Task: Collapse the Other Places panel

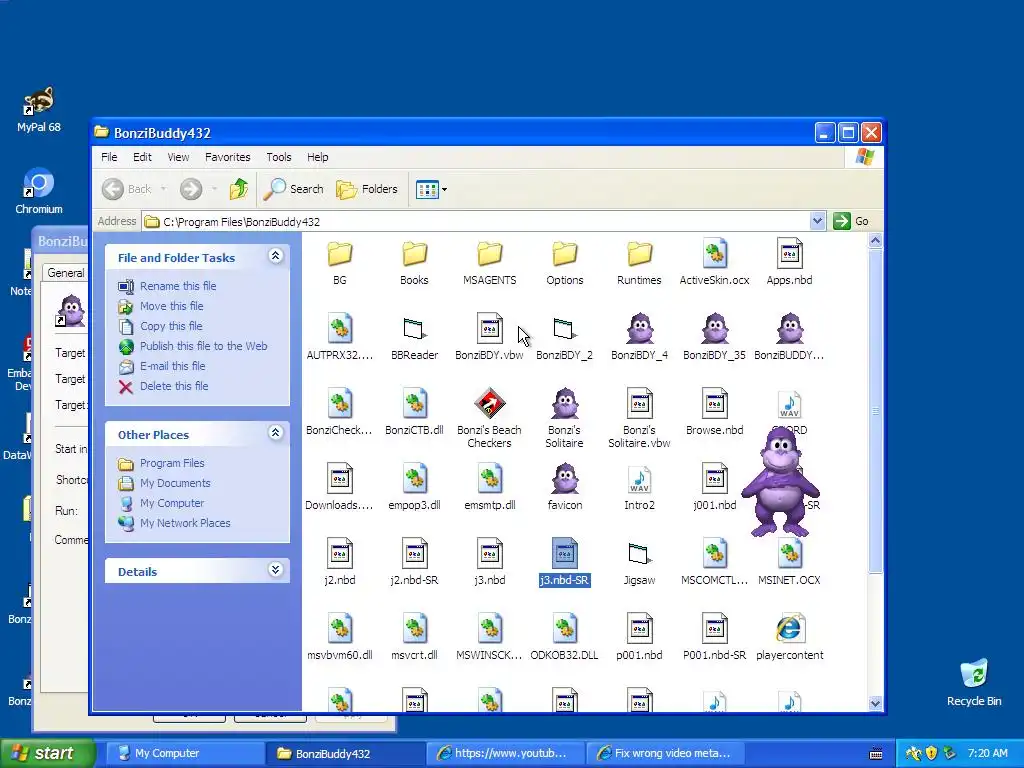Action: pos(276,432)
